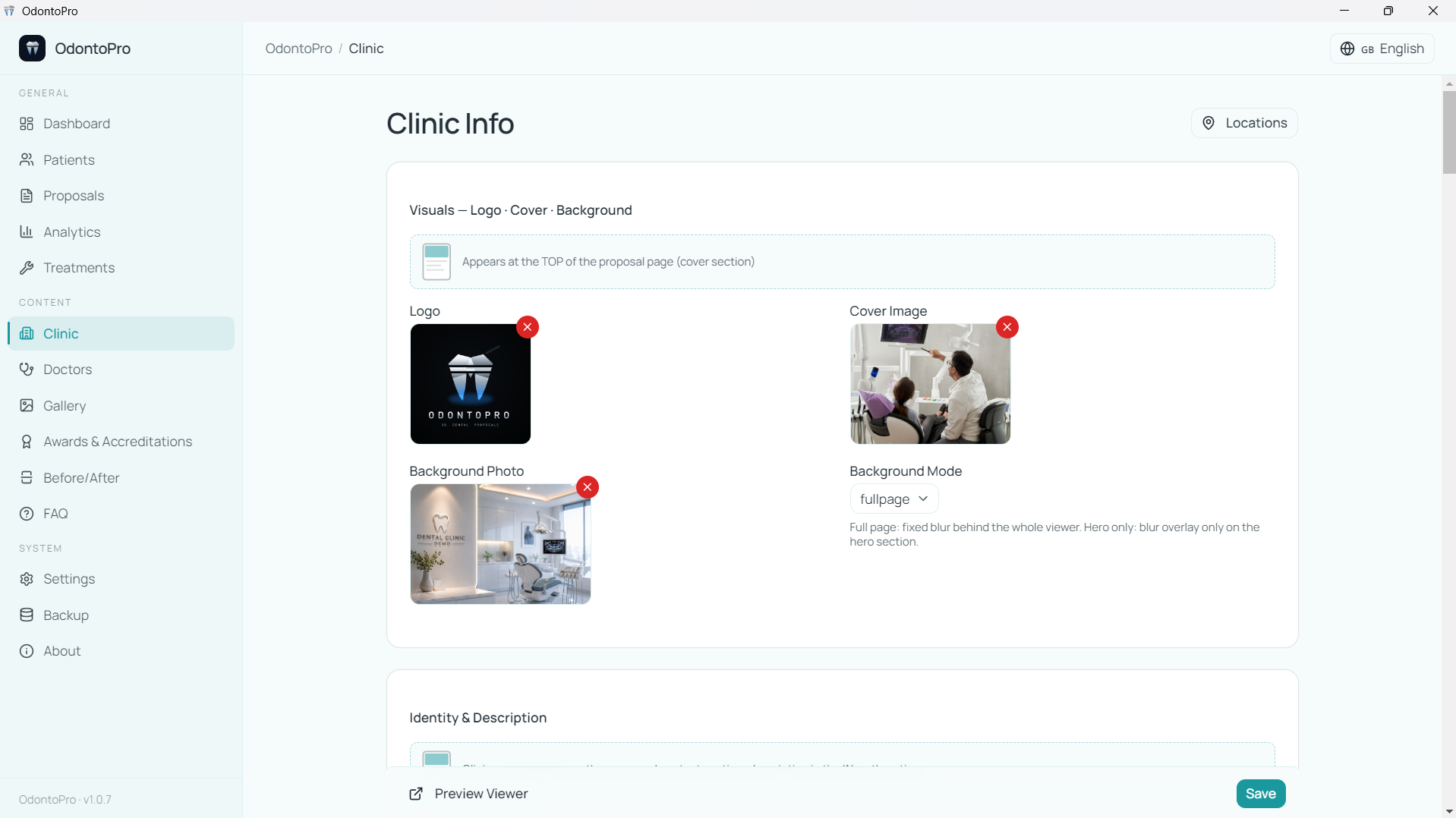1456x818 pixels.
Task: Minimize the OdontoPro window
Action: click(1344, 11)
